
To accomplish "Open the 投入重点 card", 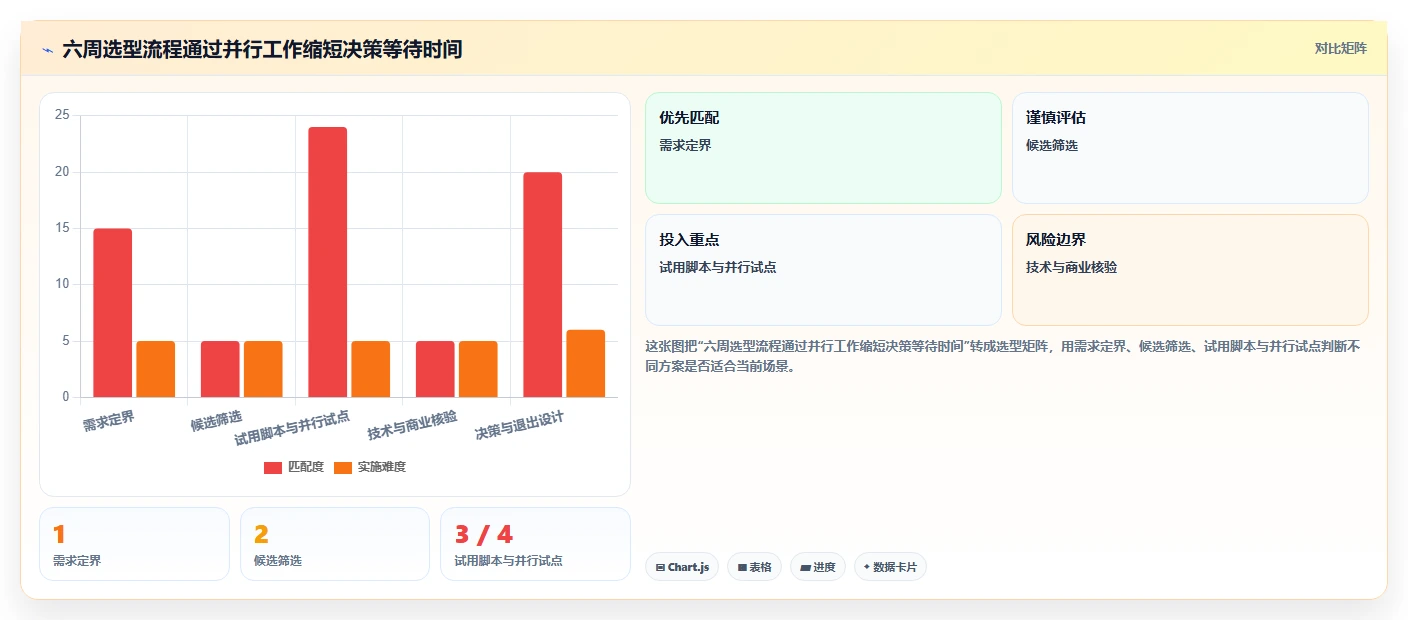I will pos(823,270).
